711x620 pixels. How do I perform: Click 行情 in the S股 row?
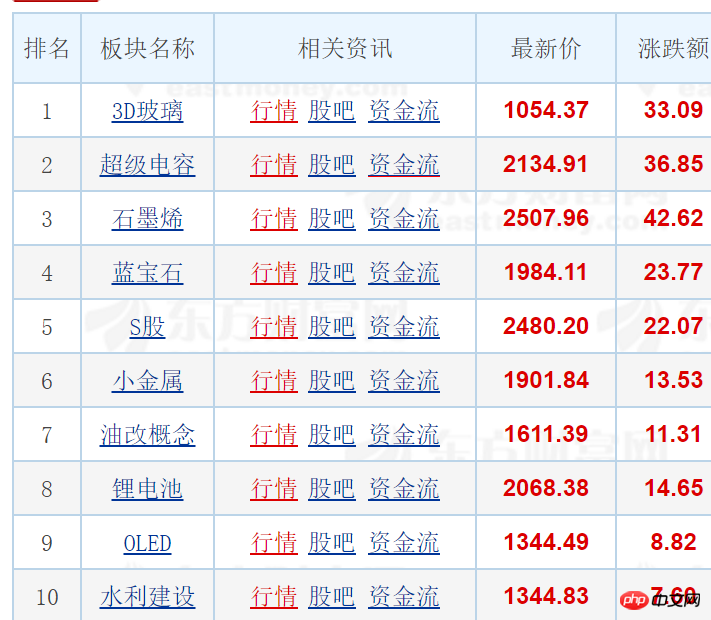click(x=274, y=327)
